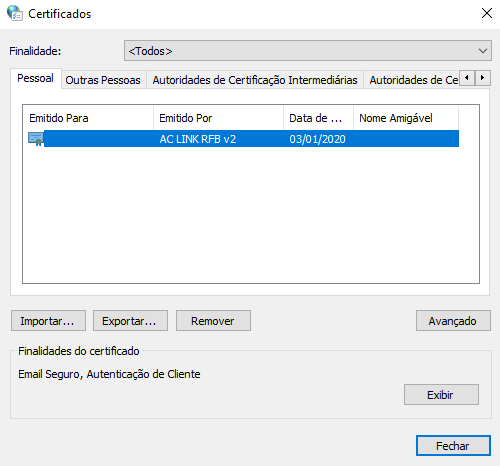Open the Finalidade dropdown list
Screen dimensions: 500x466
(308, 51)
